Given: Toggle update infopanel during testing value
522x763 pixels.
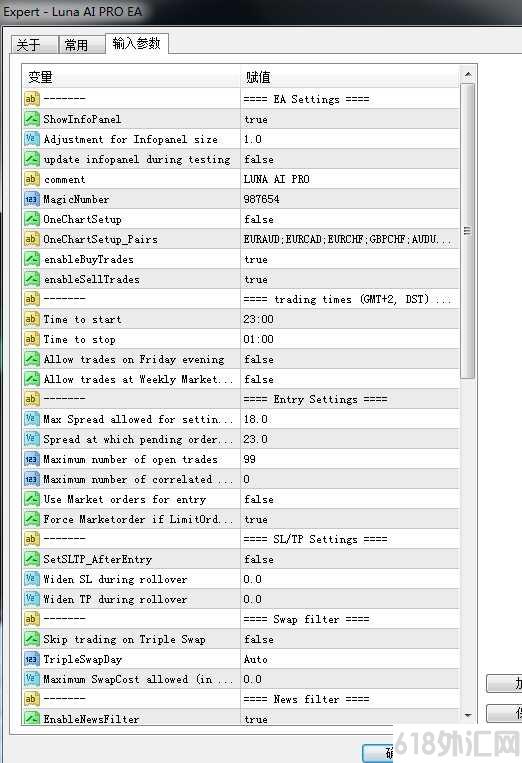Looking at the screenshot, I should pyautogui.click(x=350, y=159).
